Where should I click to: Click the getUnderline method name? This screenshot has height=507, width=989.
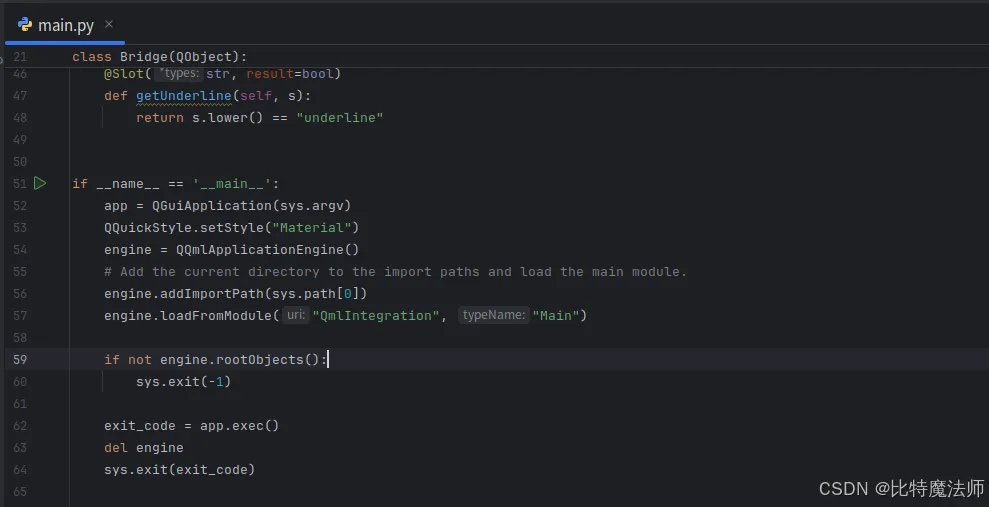(x=184, y=96)
